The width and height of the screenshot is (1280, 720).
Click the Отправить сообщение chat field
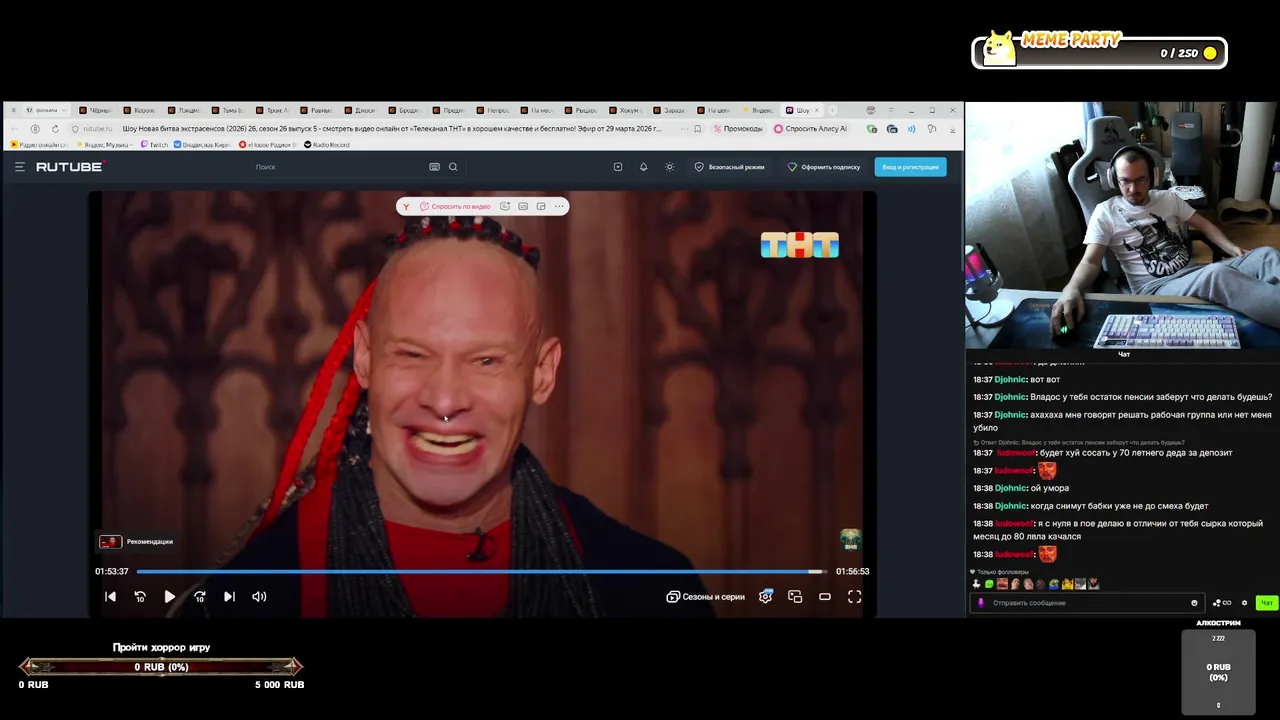pyautogui.click(x=1088, y=603)
